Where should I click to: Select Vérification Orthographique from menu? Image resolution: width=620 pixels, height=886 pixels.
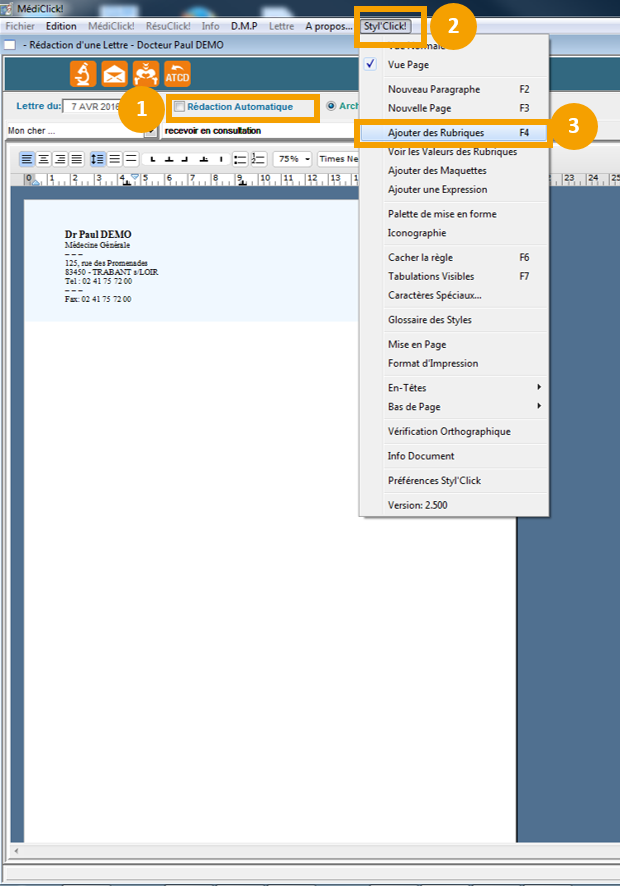coord(449,432)
